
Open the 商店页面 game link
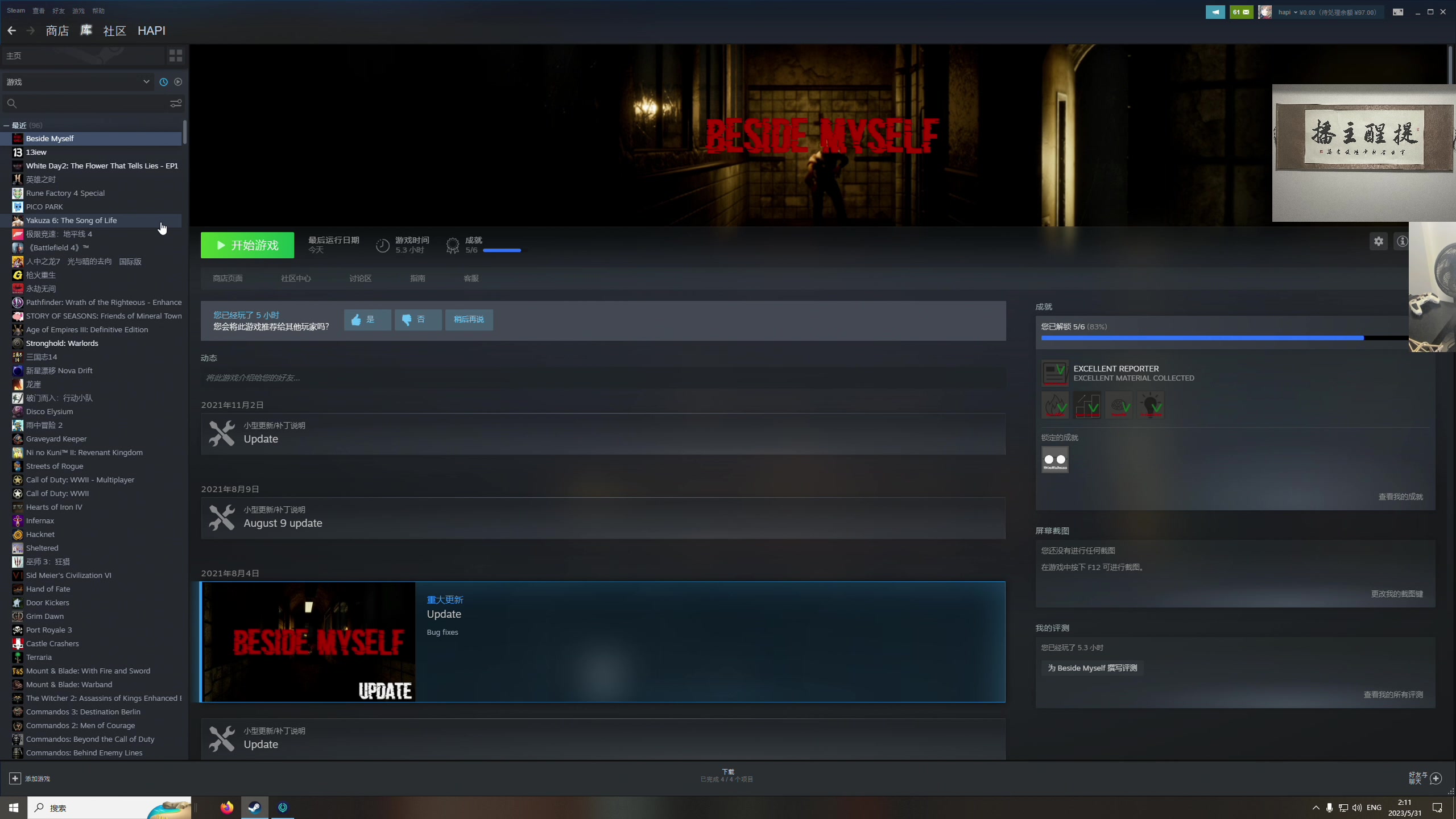(227, 278)
